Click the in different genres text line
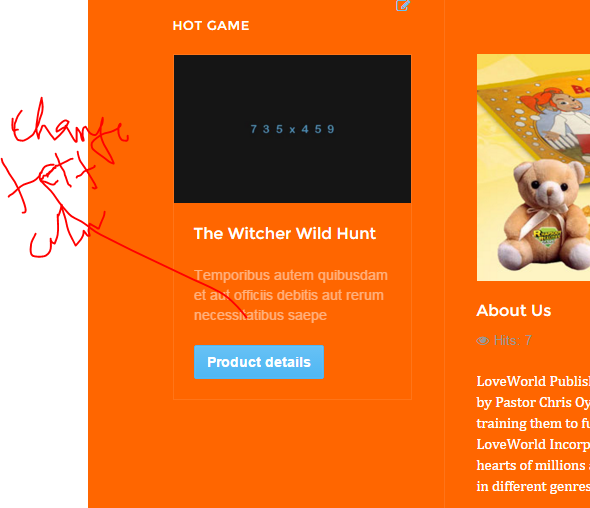Viewport: 590px width, 508px height. point(533,487)
